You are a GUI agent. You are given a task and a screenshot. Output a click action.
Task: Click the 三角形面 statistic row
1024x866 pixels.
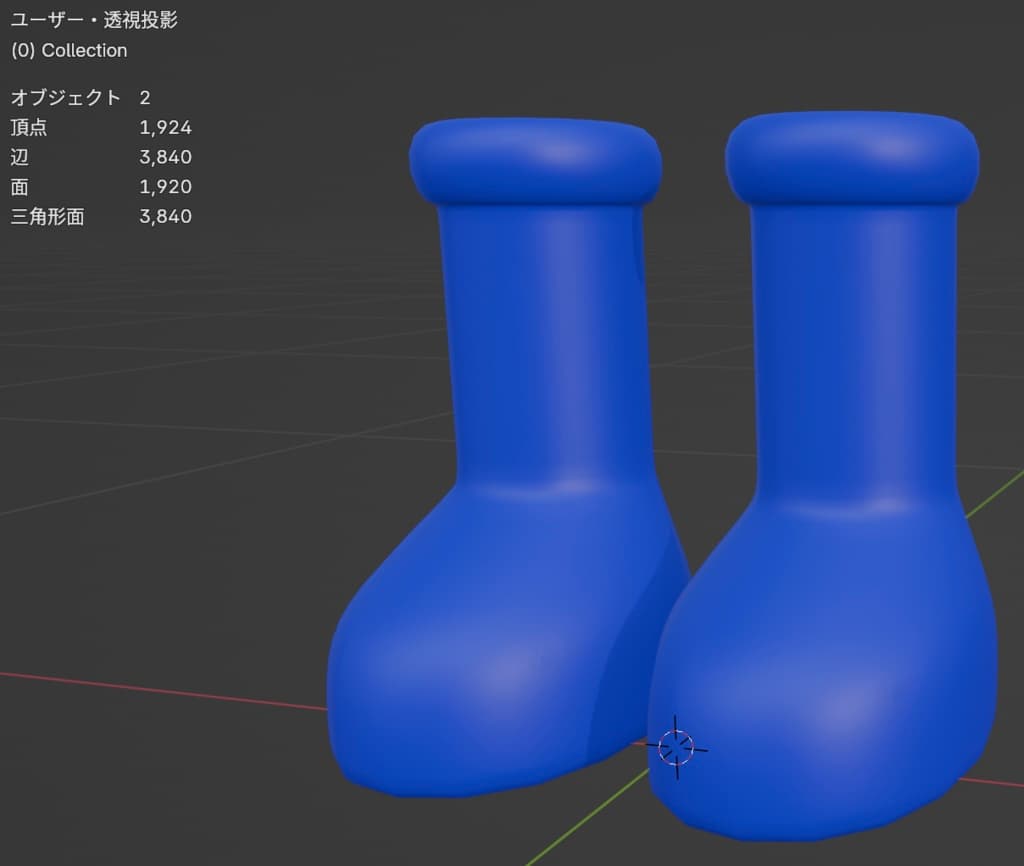pyautogui.click(x=100, y=216)
